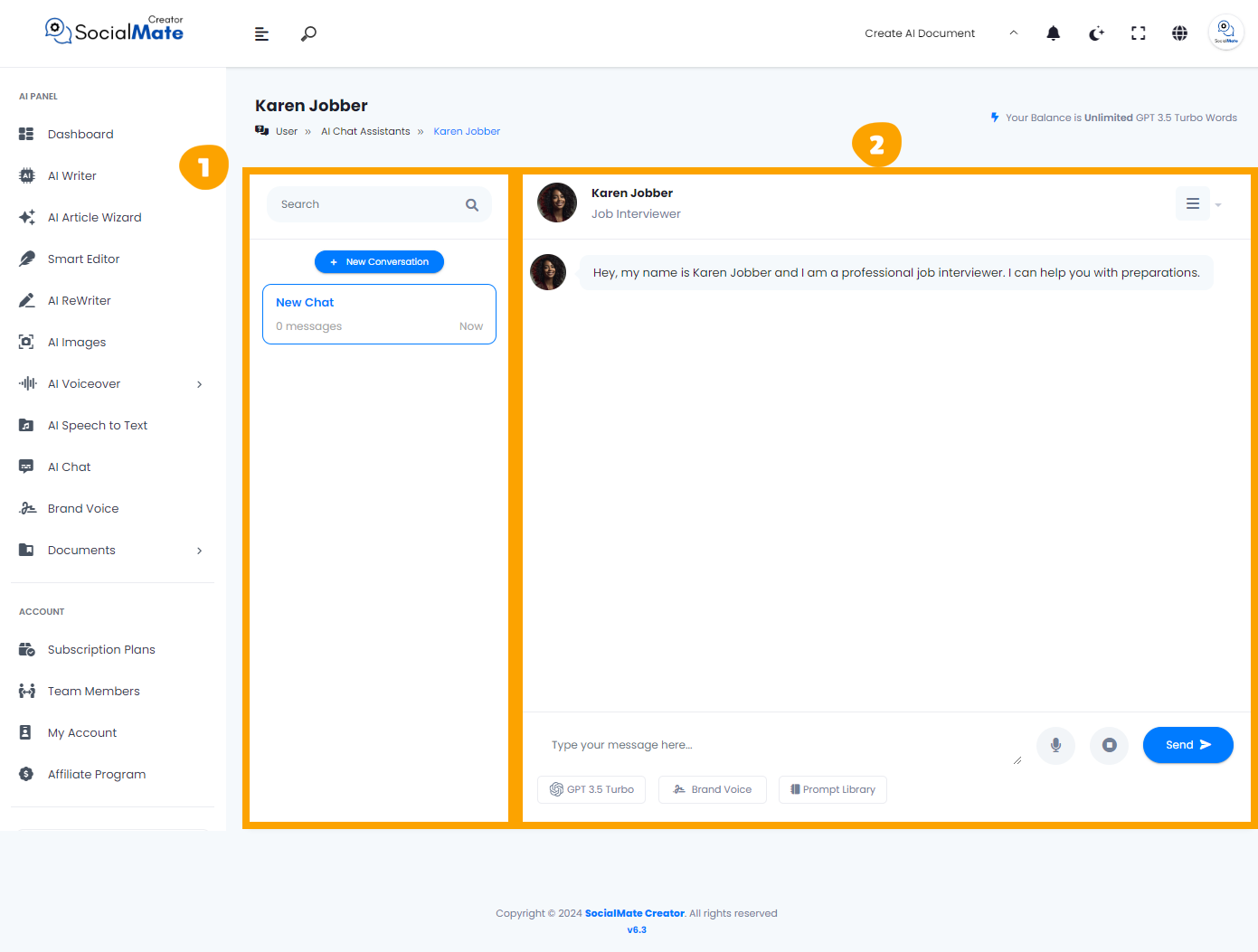Viewport: 1258px width, 952px height.
Task: Click the AI ReWriter pen icon
Action: 27,300
